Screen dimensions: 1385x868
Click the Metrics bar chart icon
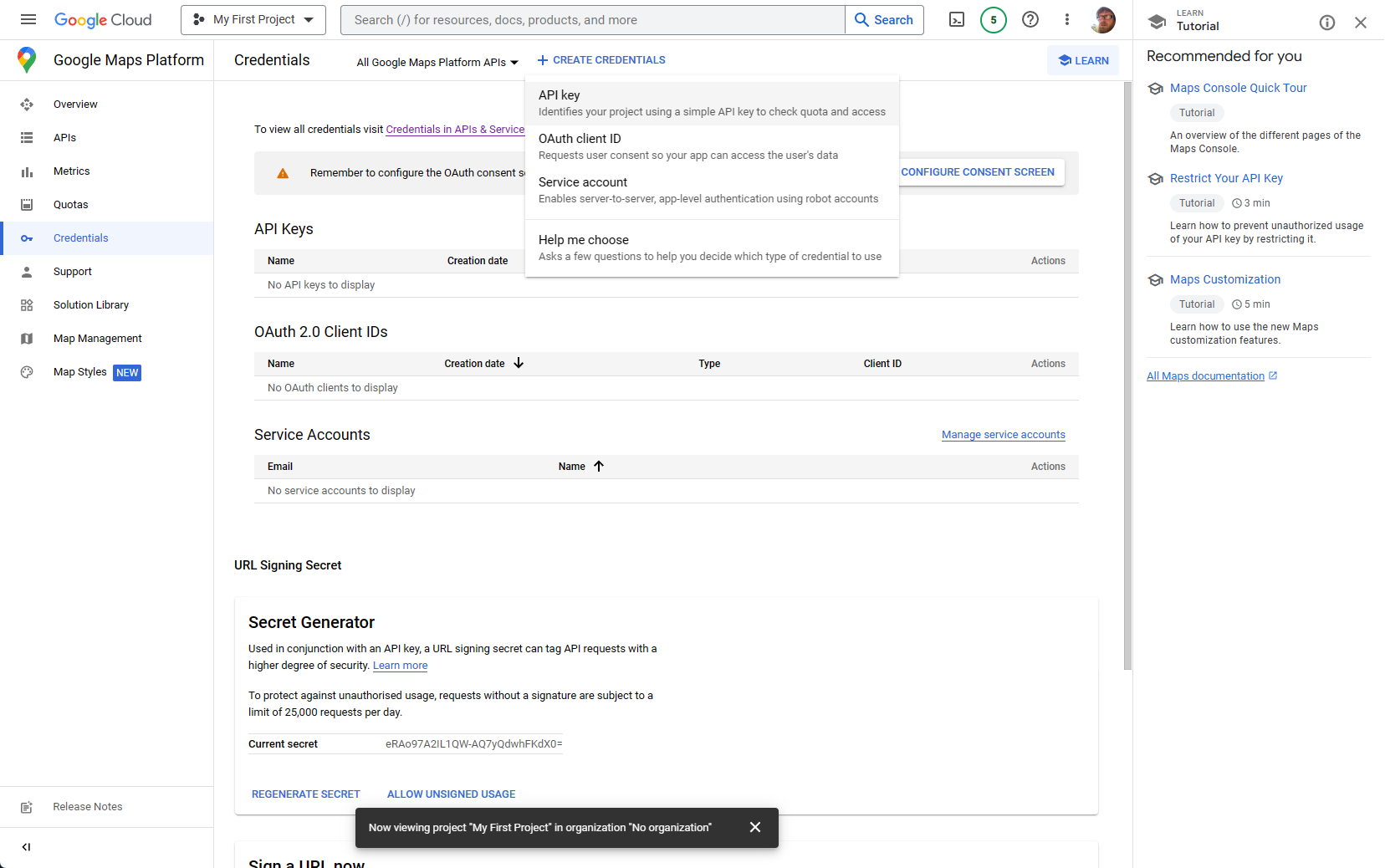(x=27, y=171)
